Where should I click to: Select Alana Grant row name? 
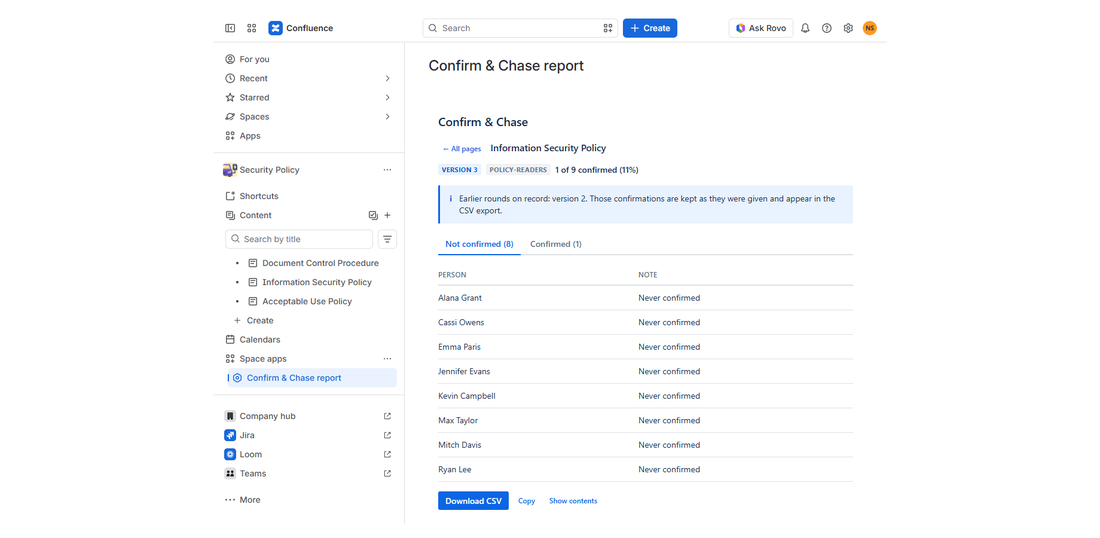[x=460, y=298]
